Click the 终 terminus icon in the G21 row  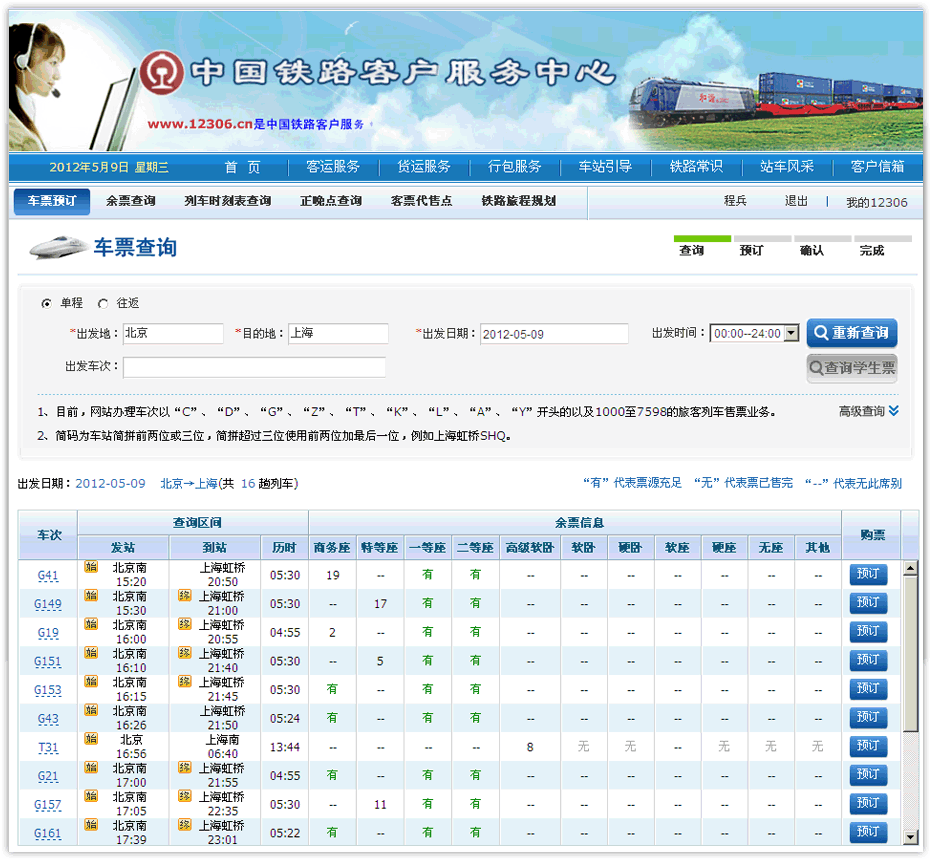(184, 767)
